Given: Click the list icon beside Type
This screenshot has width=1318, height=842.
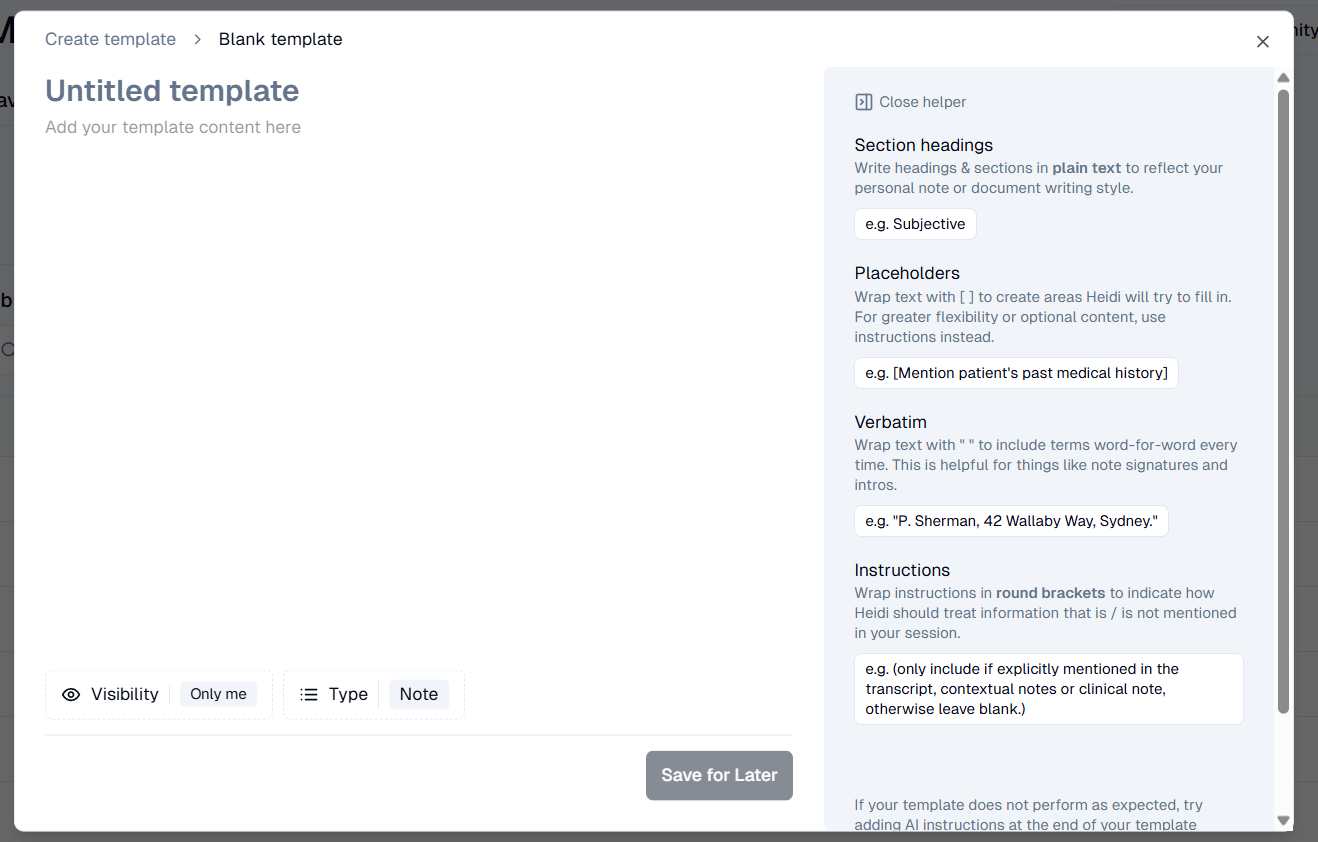Looking at the screenshot, I should (x=309, y=694).
